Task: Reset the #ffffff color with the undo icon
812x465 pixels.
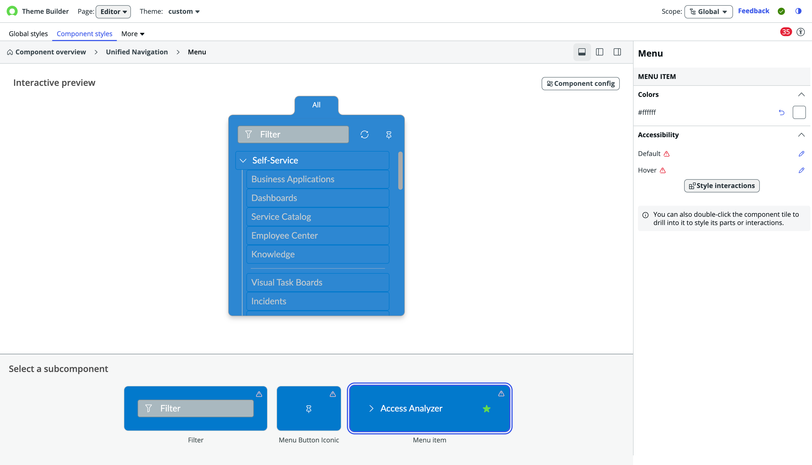Action: 781,113
